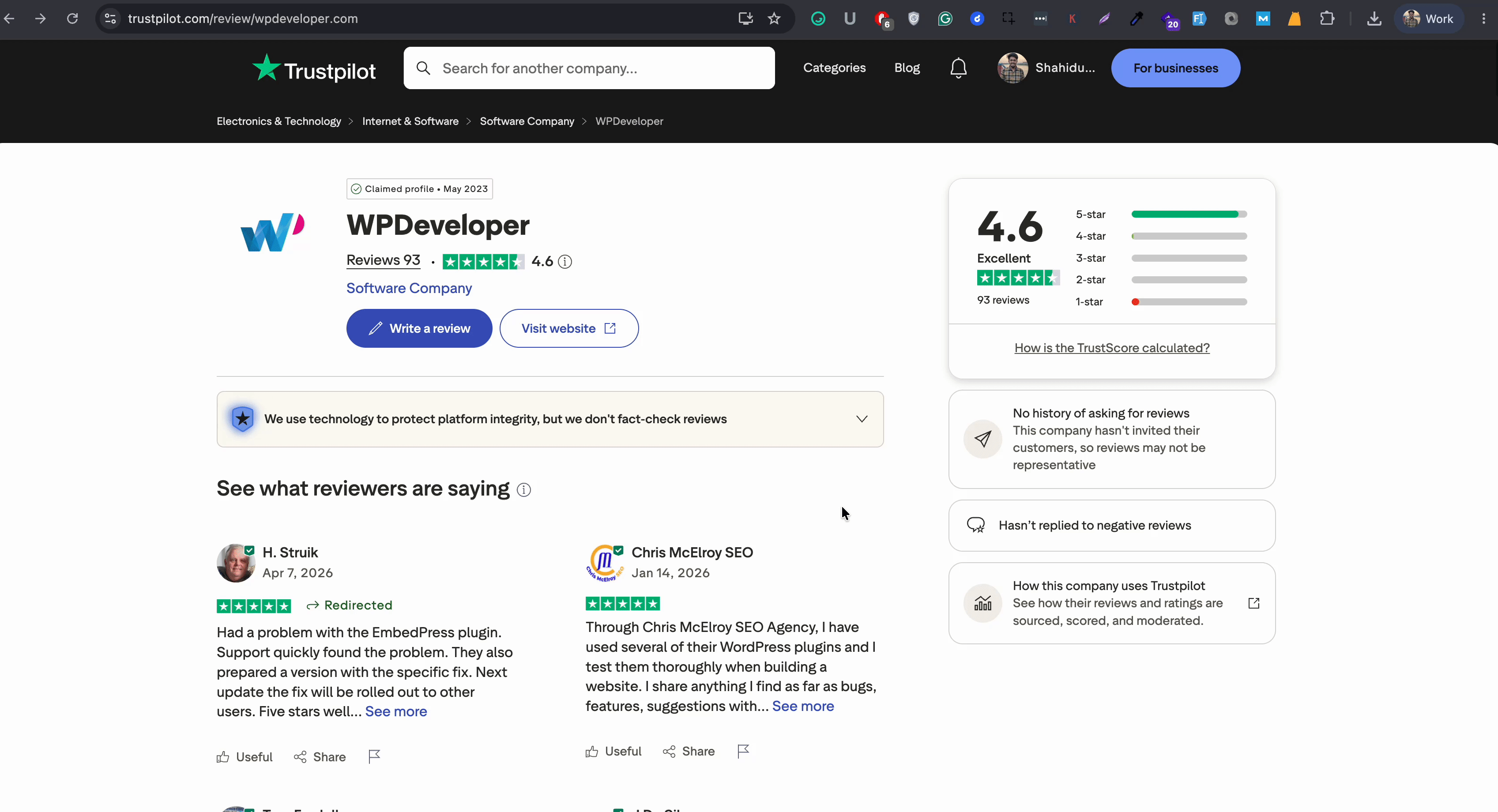Open the Work profile chip
This screenshot has height=812, width=1498.
tap(1430, 19)
